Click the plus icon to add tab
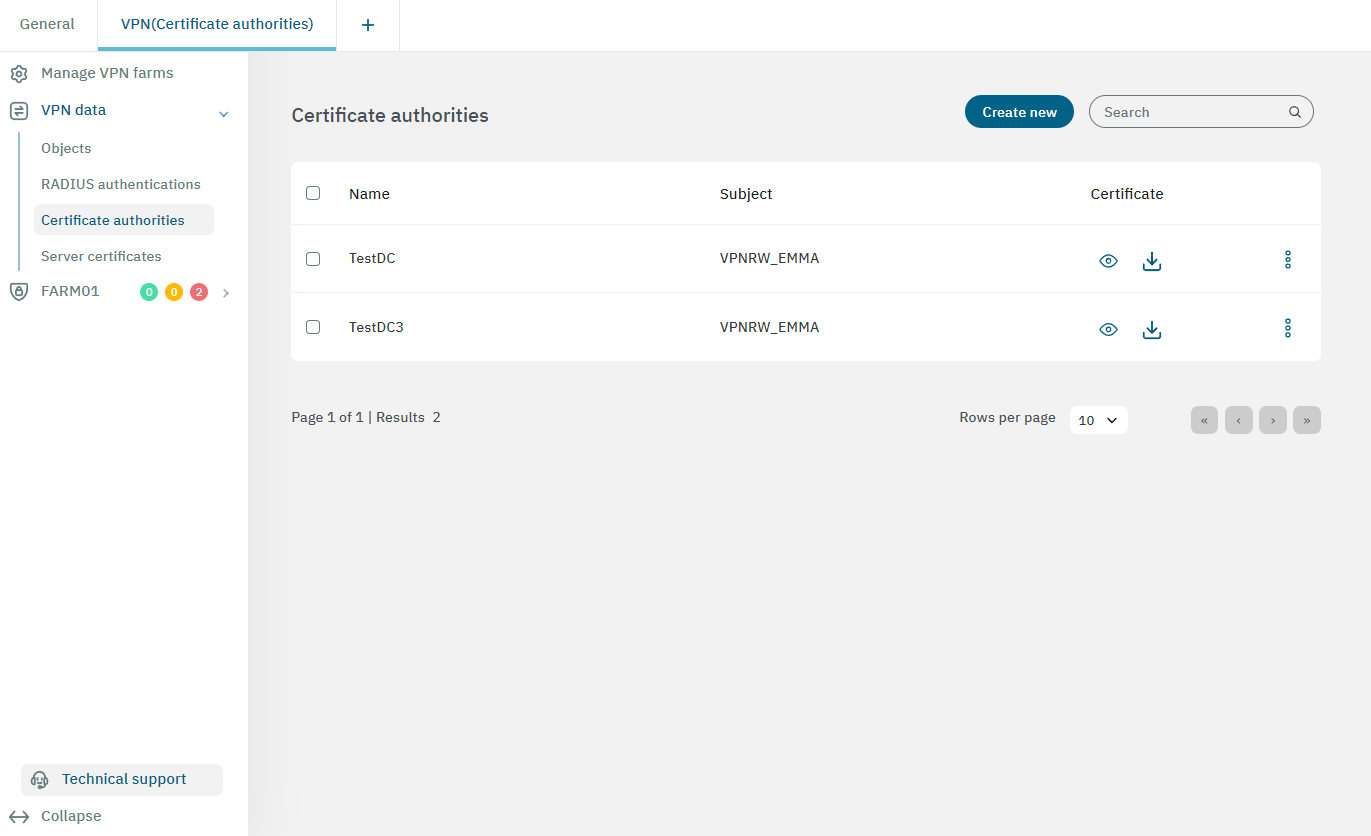Image resolution: width=1371 pixels, height=836 pixels. [367, 25]
